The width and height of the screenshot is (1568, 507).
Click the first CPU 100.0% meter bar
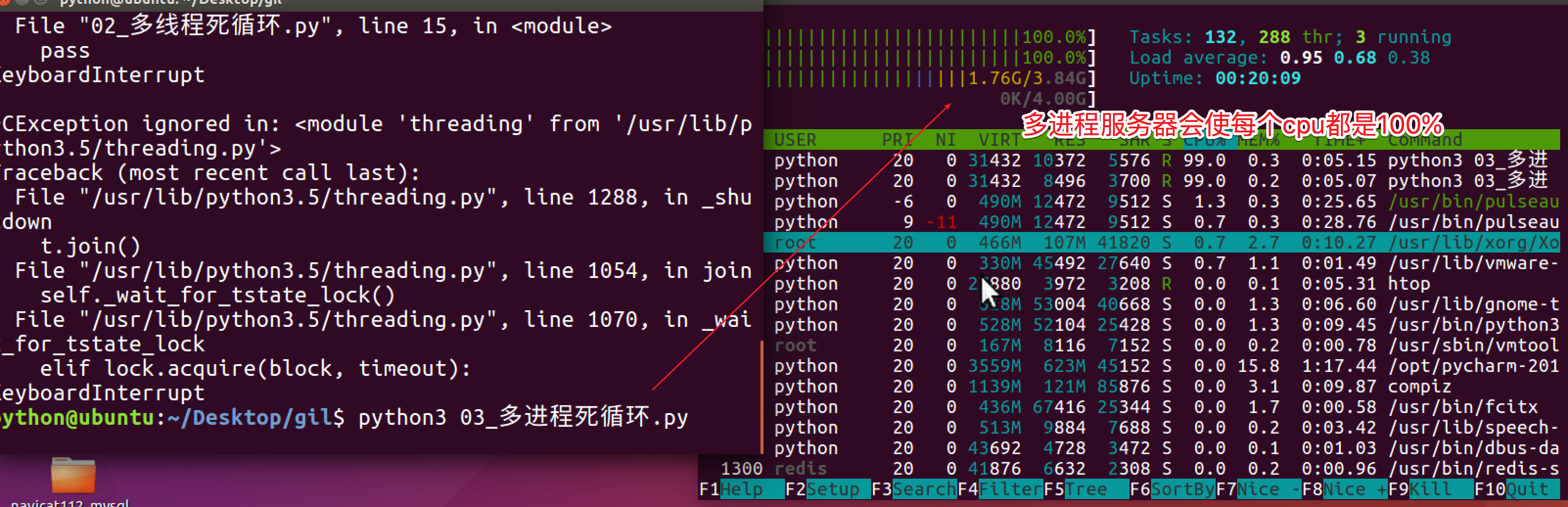click(931, 38)
